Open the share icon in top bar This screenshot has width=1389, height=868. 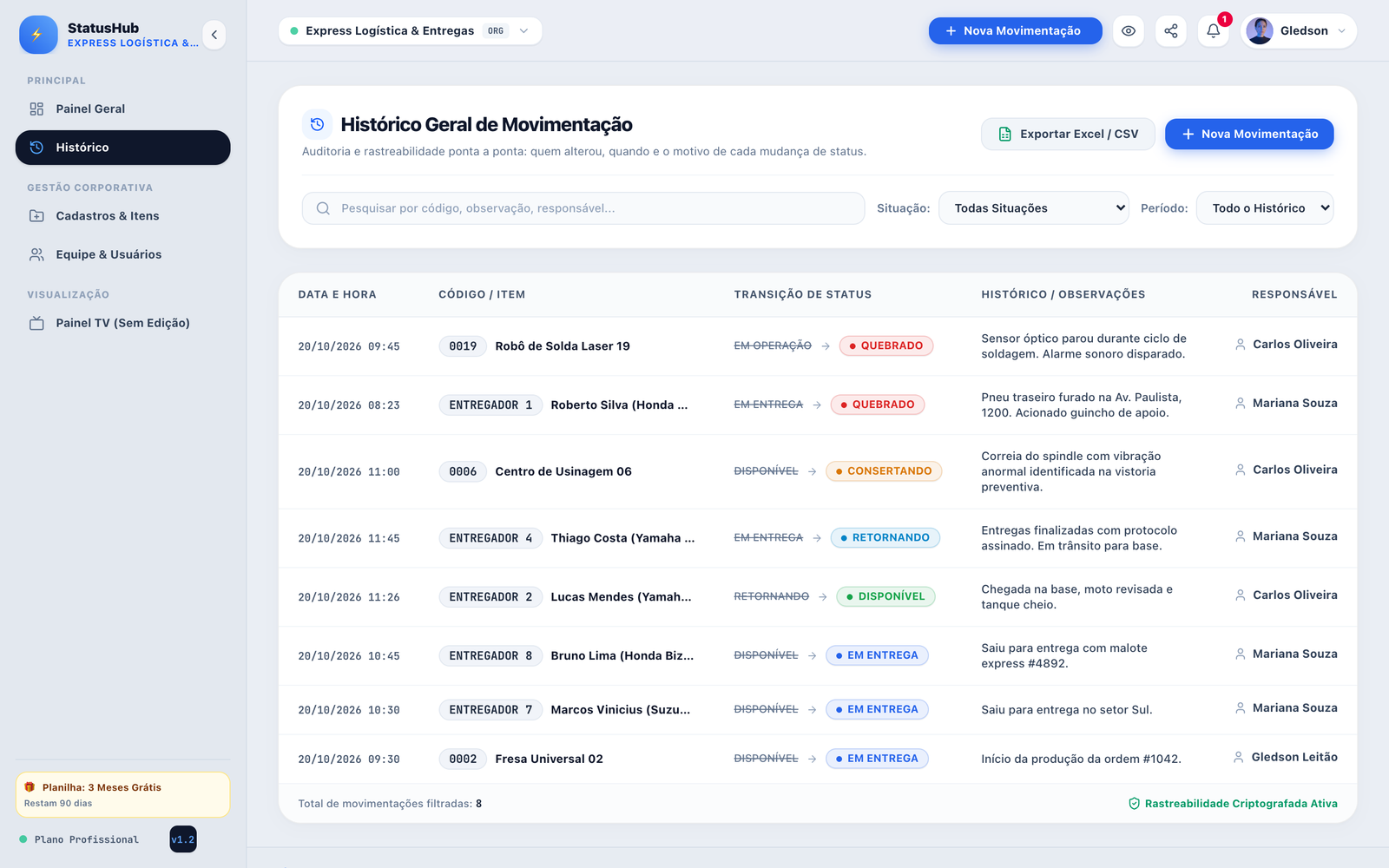[1171, 31]
